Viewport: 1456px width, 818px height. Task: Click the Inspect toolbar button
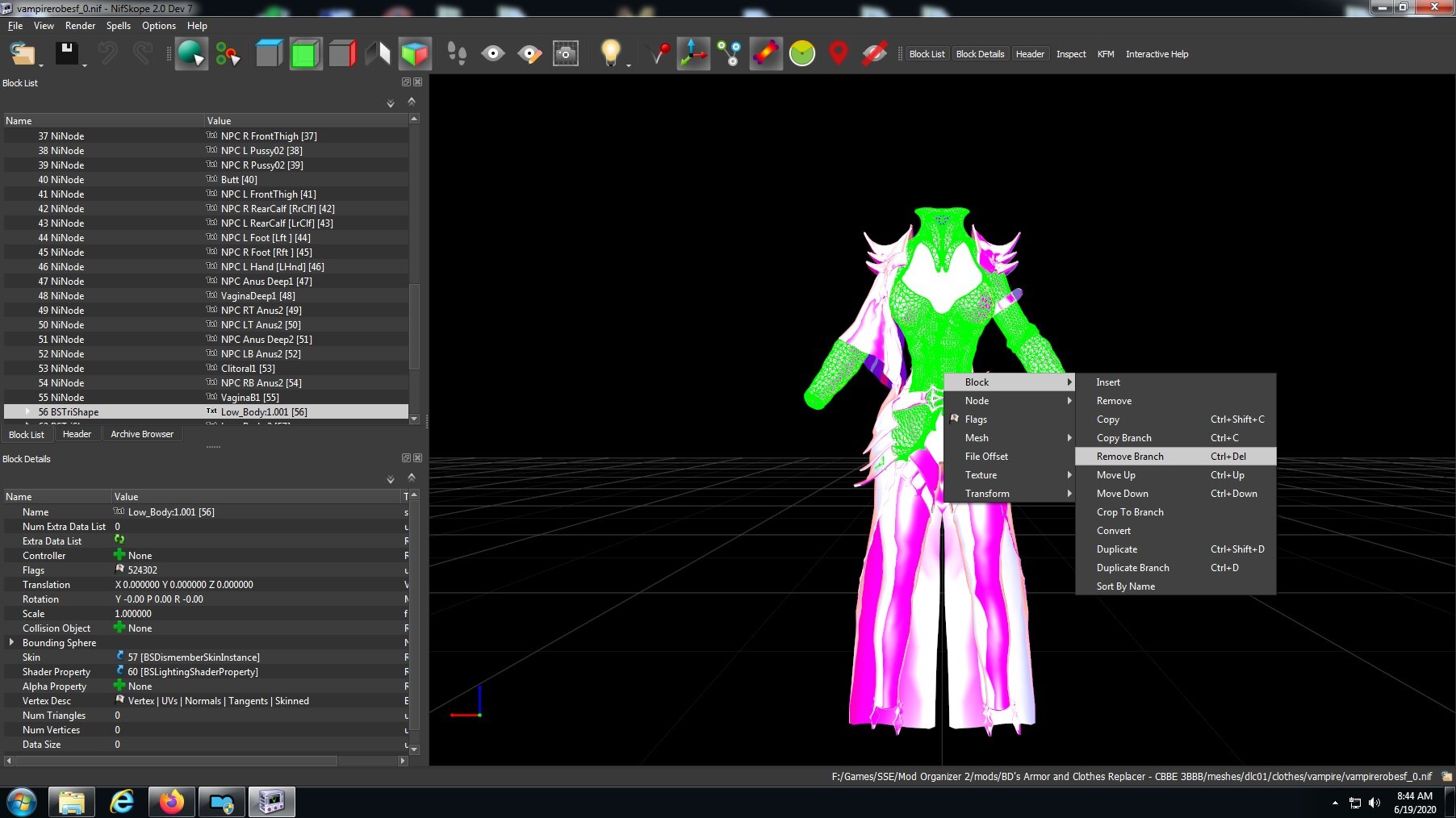(x=1071, y=54)
